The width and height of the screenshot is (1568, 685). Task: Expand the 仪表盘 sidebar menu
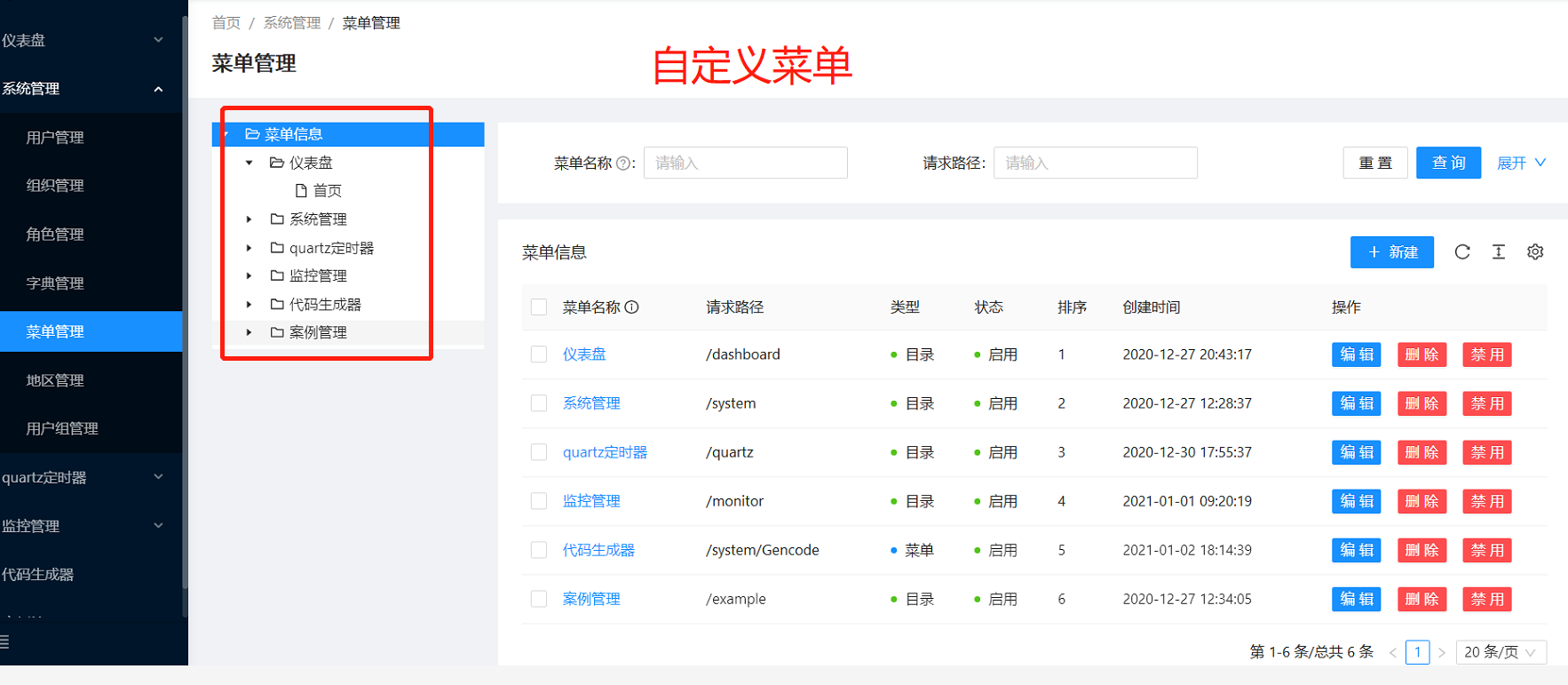click(x=91, y=40)
